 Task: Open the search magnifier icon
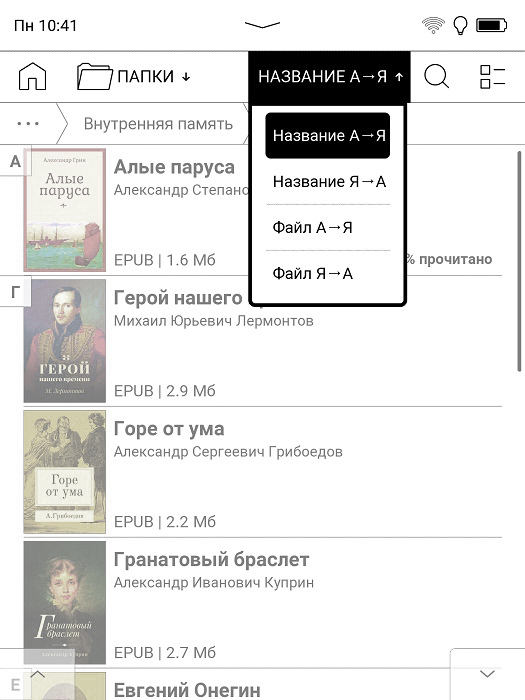436,76
